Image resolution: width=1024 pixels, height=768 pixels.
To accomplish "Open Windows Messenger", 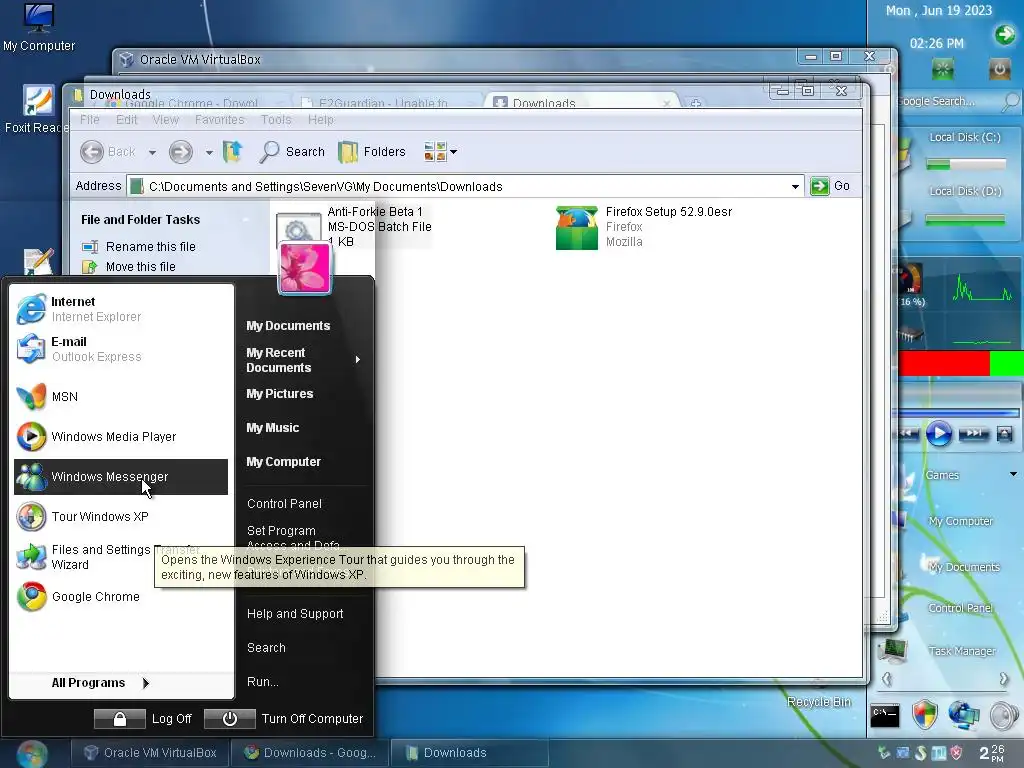I will [x=121, y=477].
